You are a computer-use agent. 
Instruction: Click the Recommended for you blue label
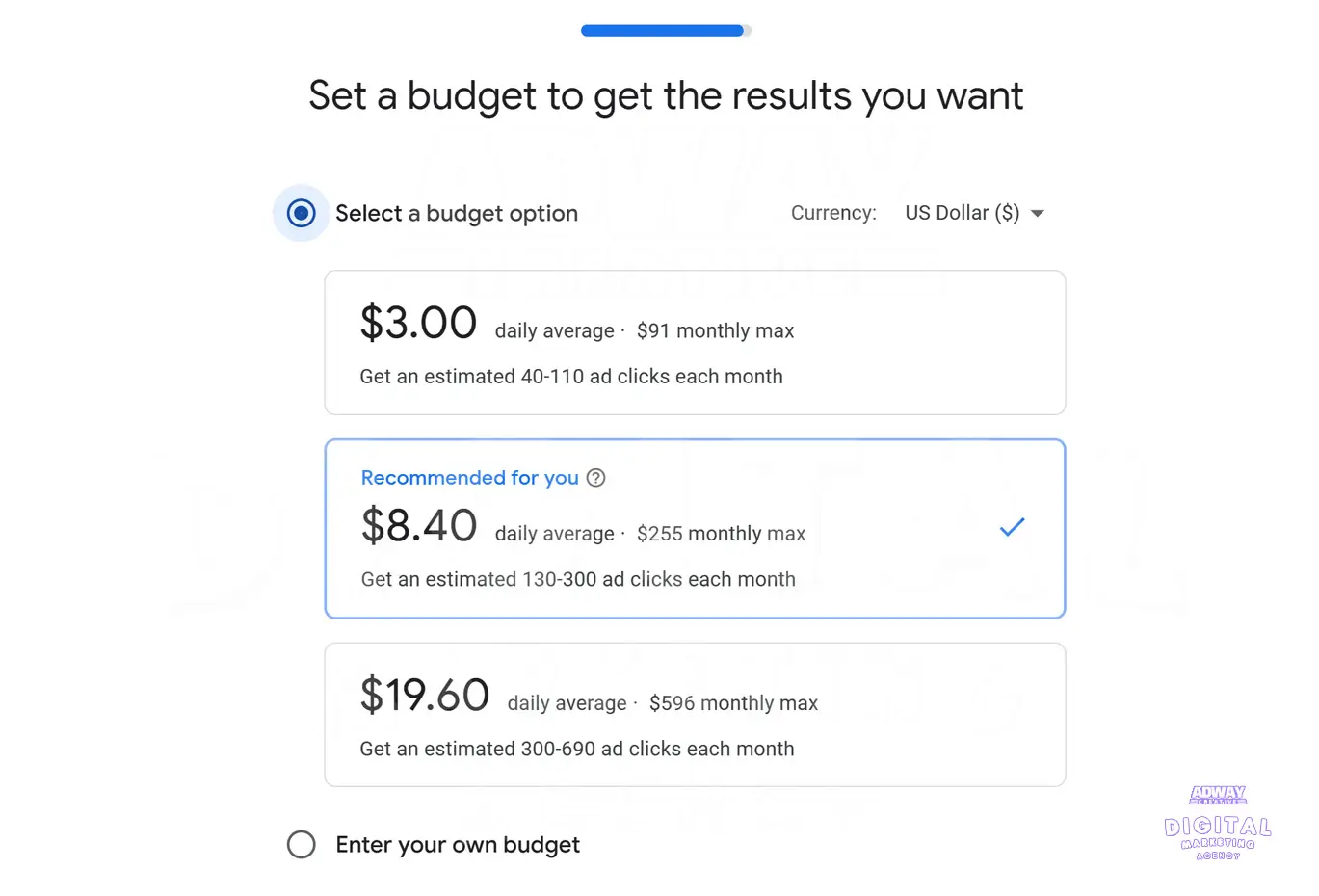tap(469, 477)
